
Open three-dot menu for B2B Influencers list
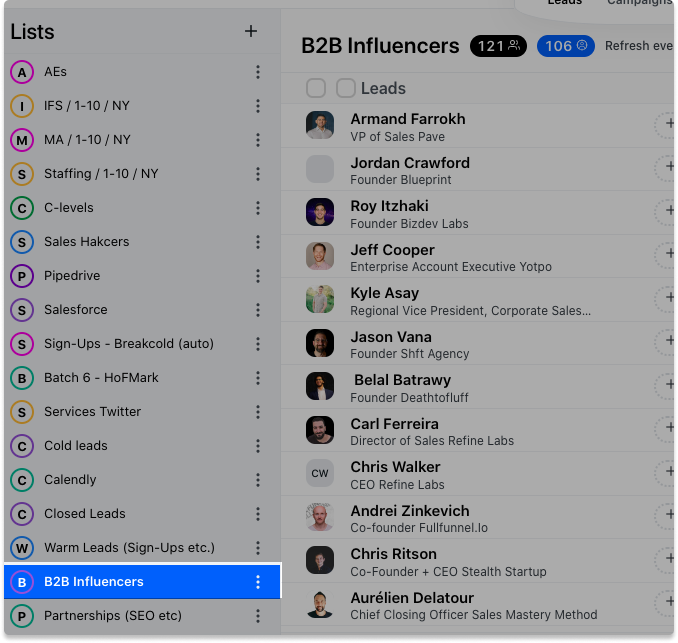click(258, 582)
